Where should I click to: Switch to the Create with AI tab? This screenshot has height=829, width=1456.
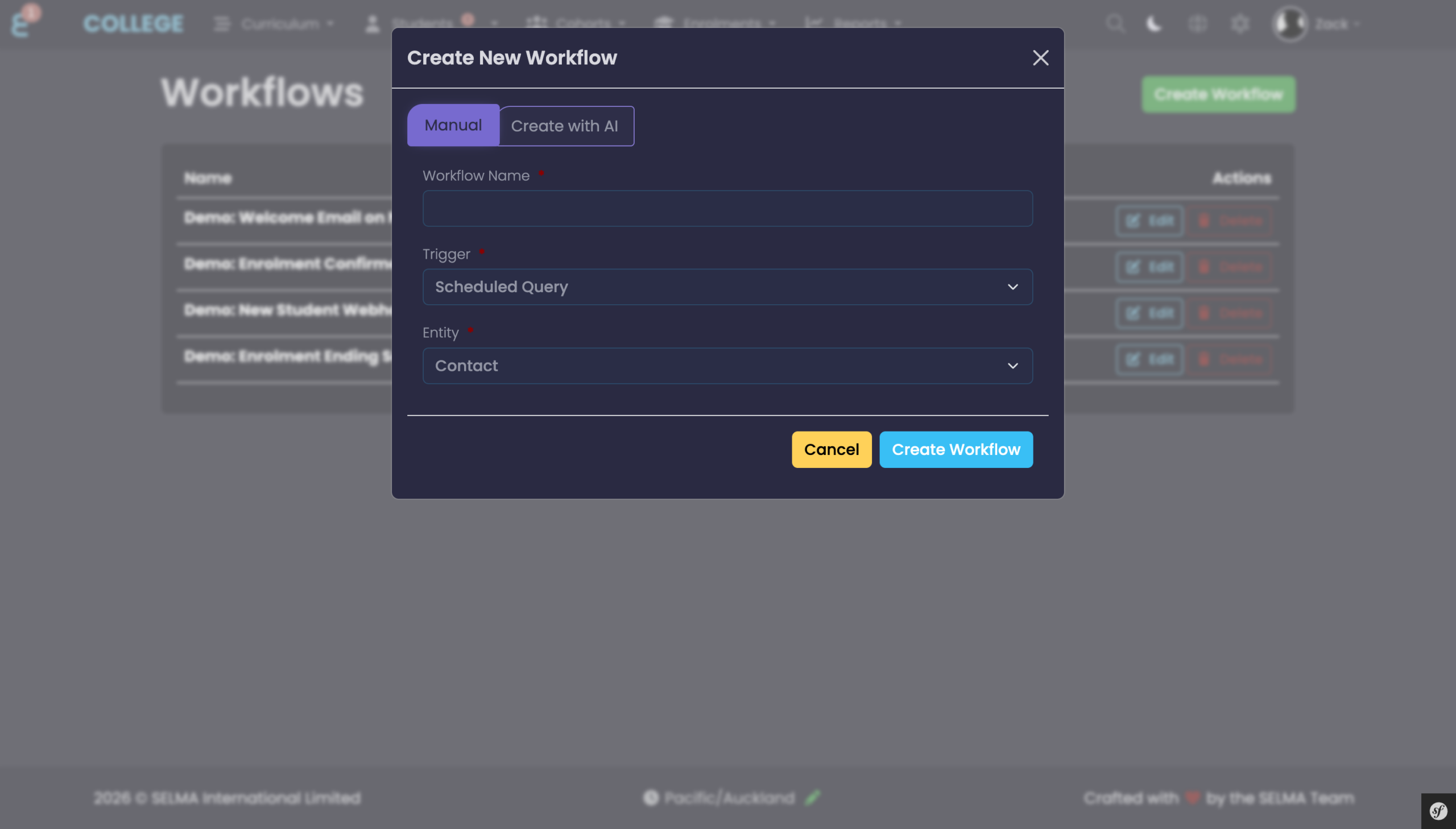click(565, 126)
